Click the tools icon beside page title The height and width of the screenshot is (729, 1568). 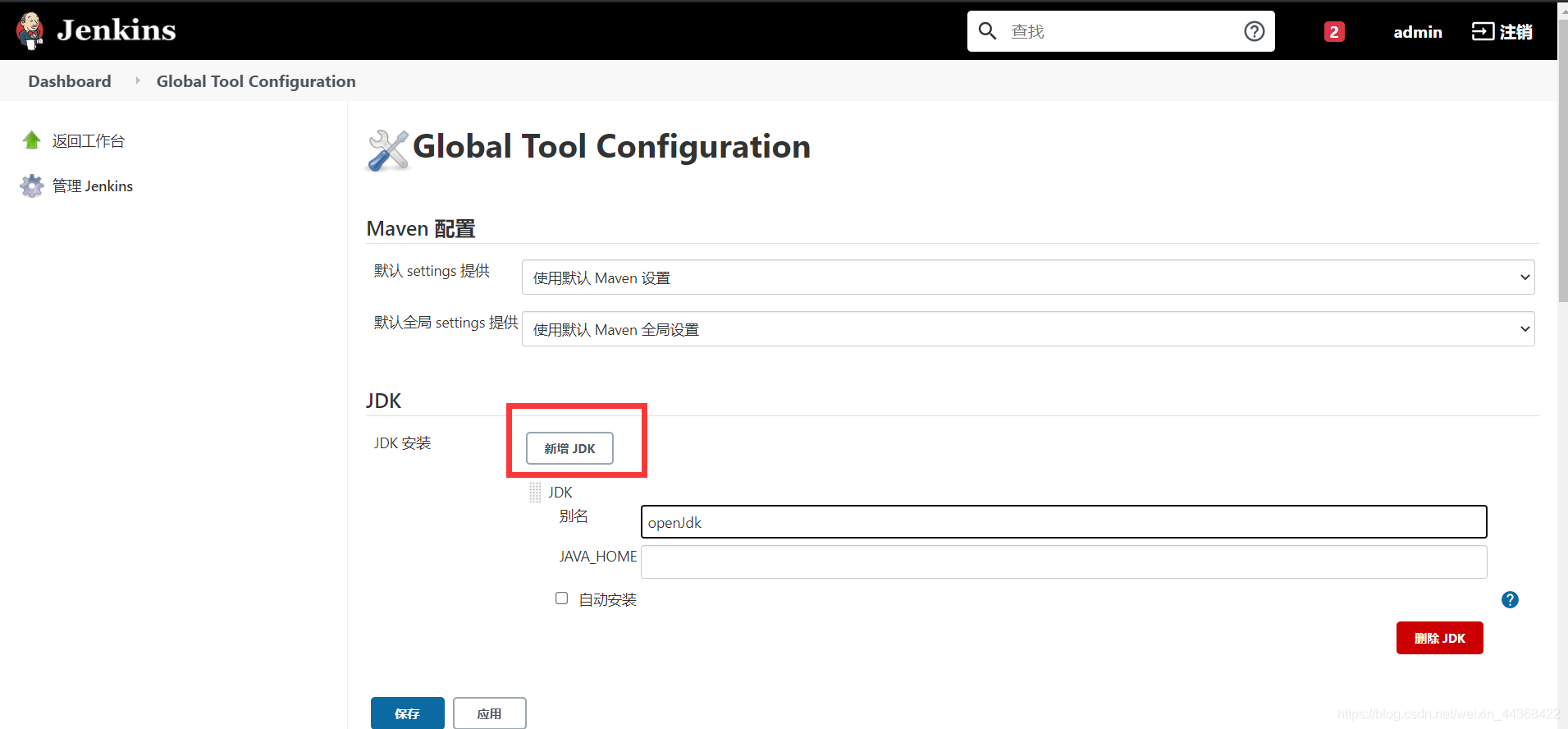387,150
